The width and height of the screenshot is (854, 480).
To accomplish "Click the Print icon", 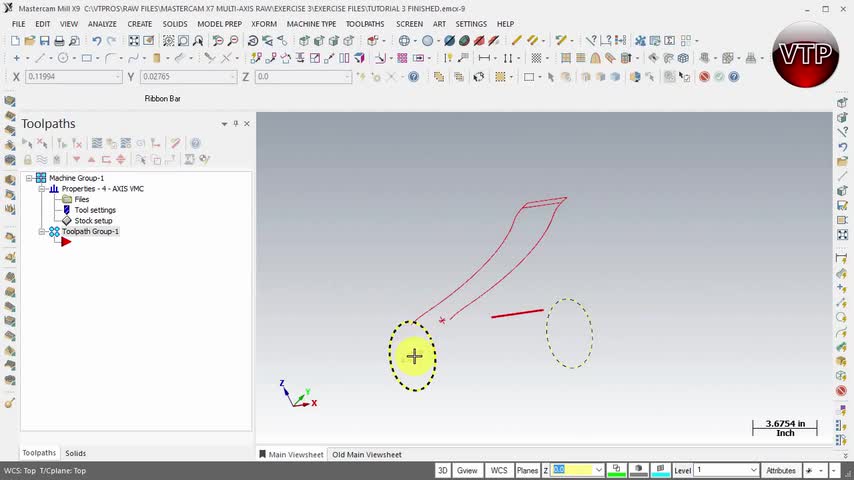I will [x=59, y=41].
